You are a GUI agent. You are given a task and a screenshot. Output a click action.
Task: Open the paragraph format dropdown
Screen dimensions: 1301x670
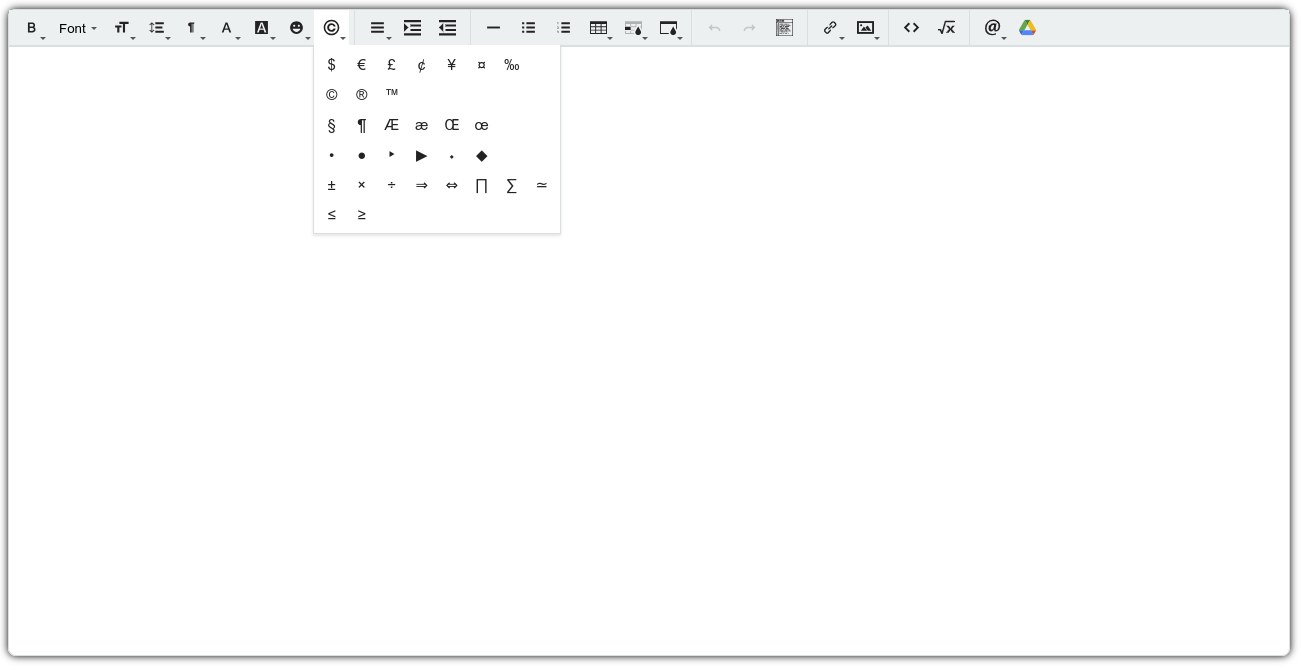192,28
